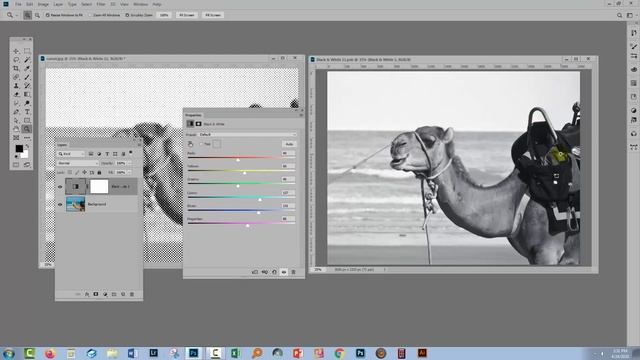Open the Edit Toolbar ellipsis button
The width and height of the screenshot is (640, 360).
tap(27, 138)
